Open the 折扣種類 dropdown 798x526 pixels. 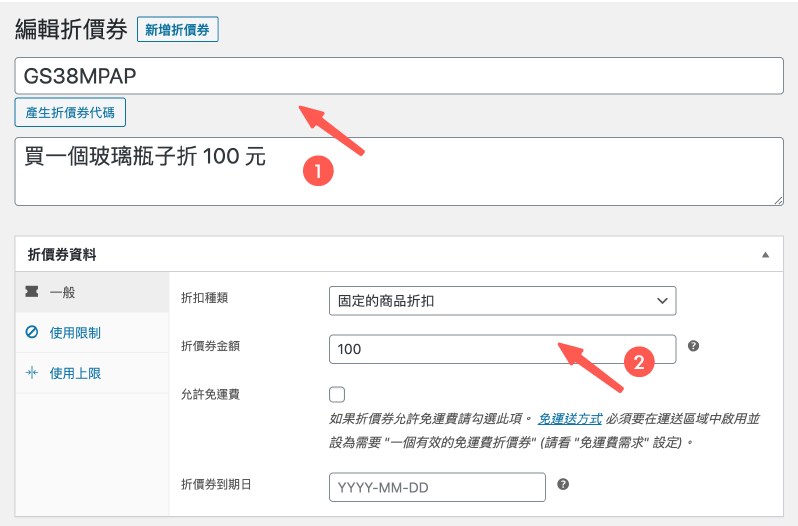pyautogui.click(x=502, y=300)
